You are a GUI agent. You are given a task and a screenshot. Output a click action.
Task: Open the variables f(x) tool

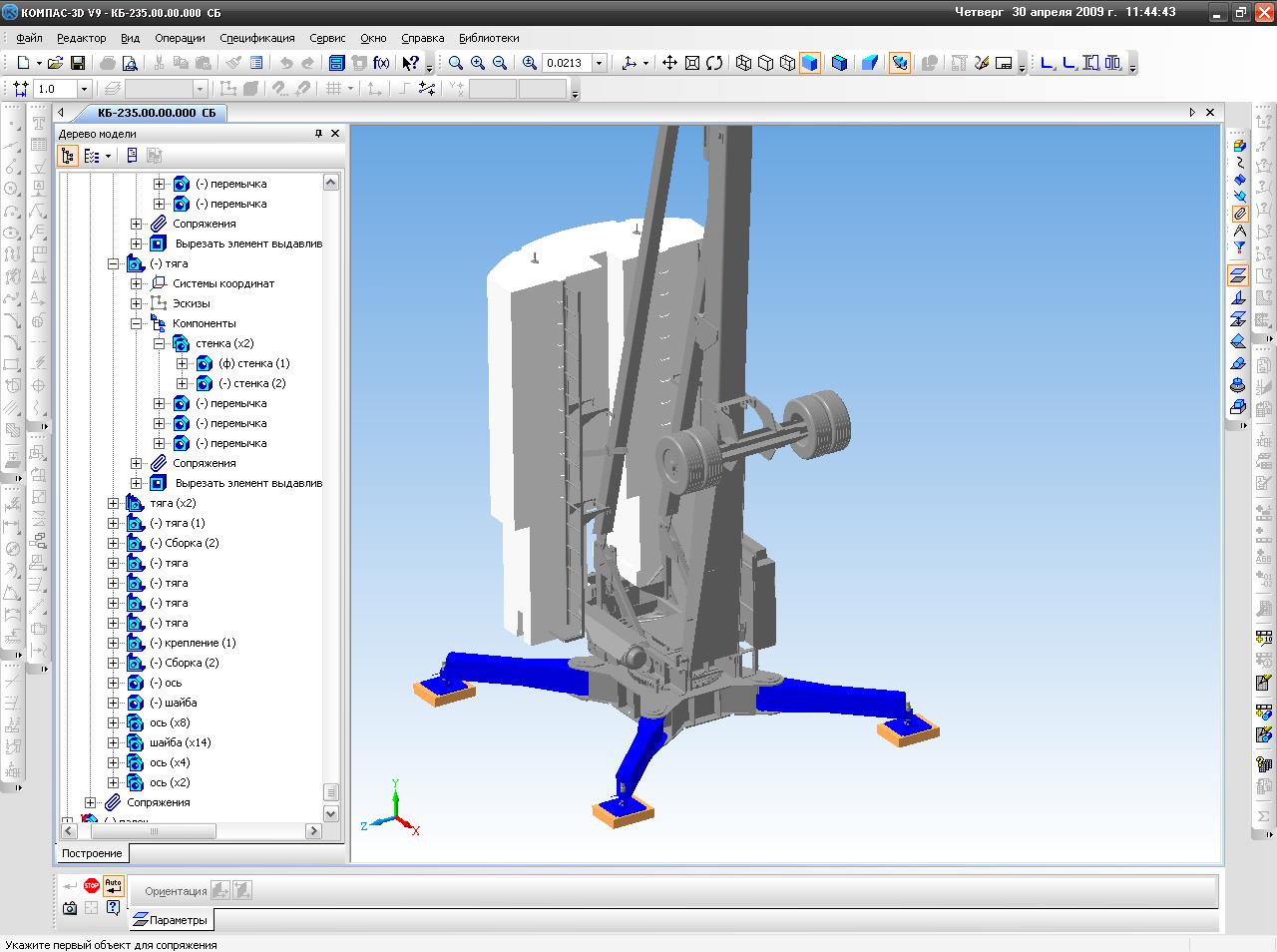(381, 63)
